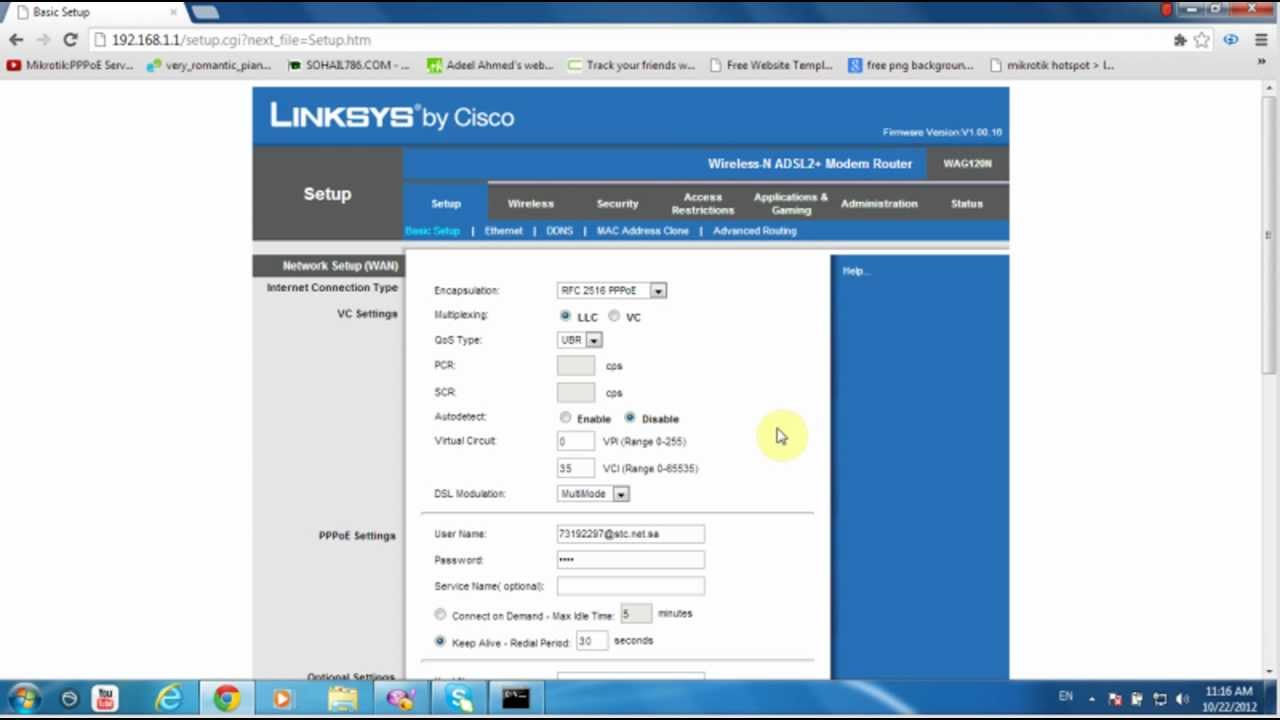Open the EN language indicator

click(x=1066, y=697)
